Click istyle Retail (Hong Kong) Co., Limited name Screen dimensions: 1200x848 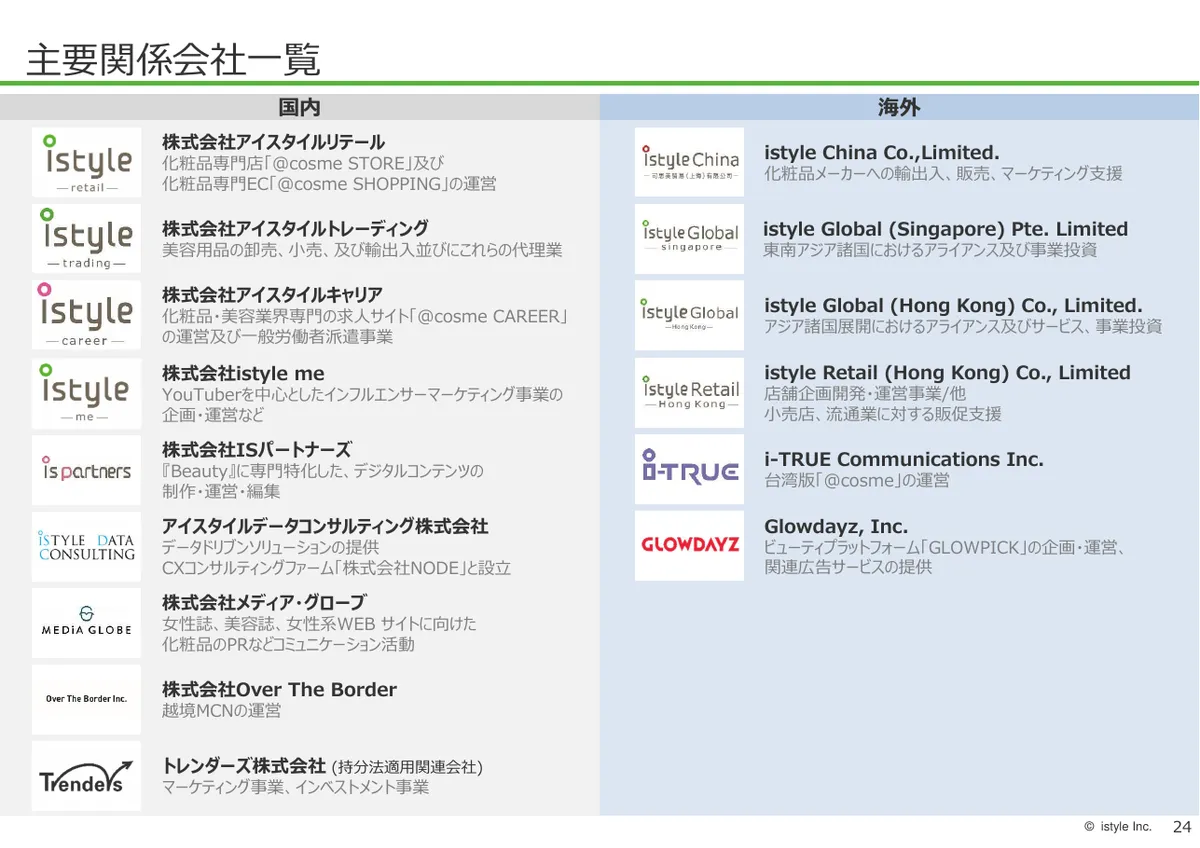(x=947, y=373)
